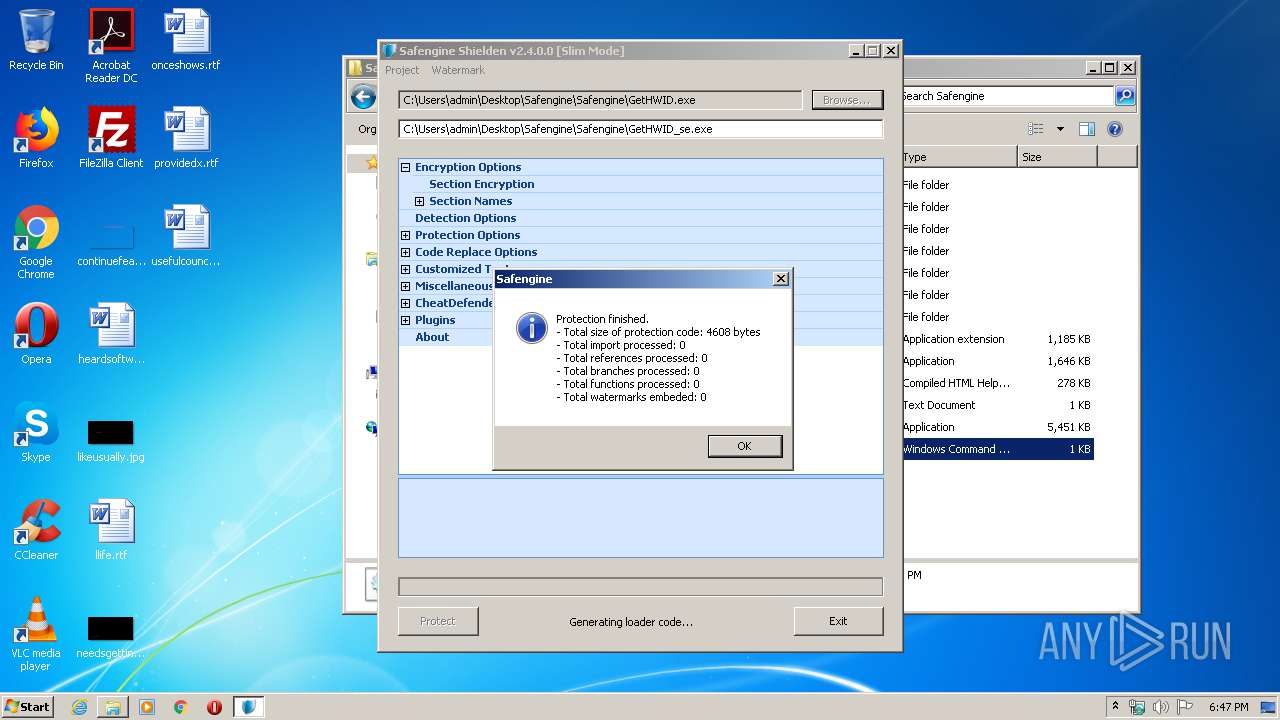Viewport: 1280px width, 720px height.
Task: Click the GetHWID_se.exe output path field
Action: point(640,129)
